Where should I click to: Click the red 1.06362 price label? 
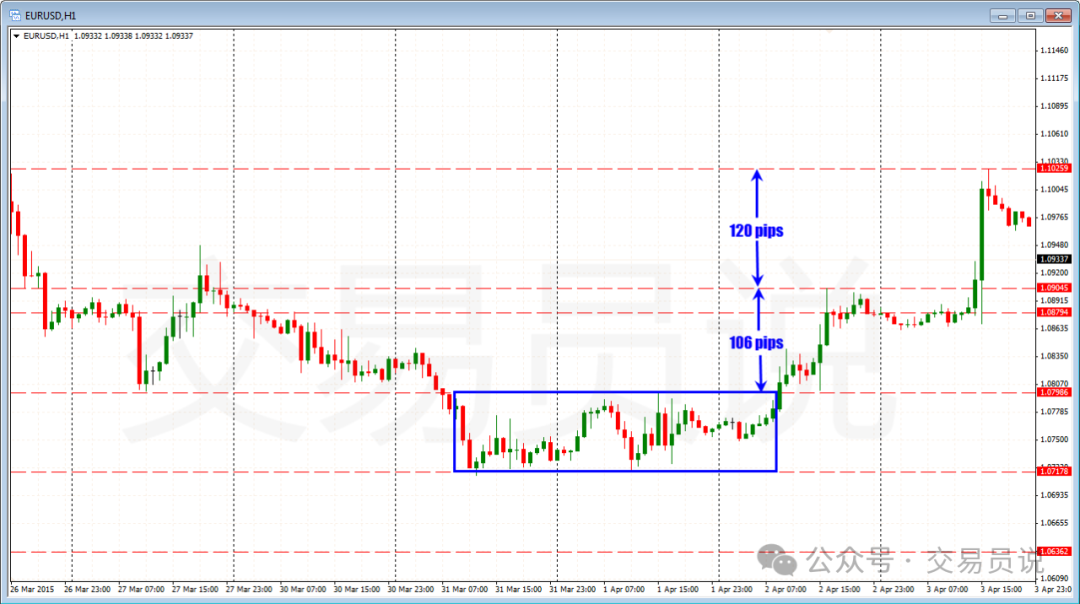pos(1054,551)
